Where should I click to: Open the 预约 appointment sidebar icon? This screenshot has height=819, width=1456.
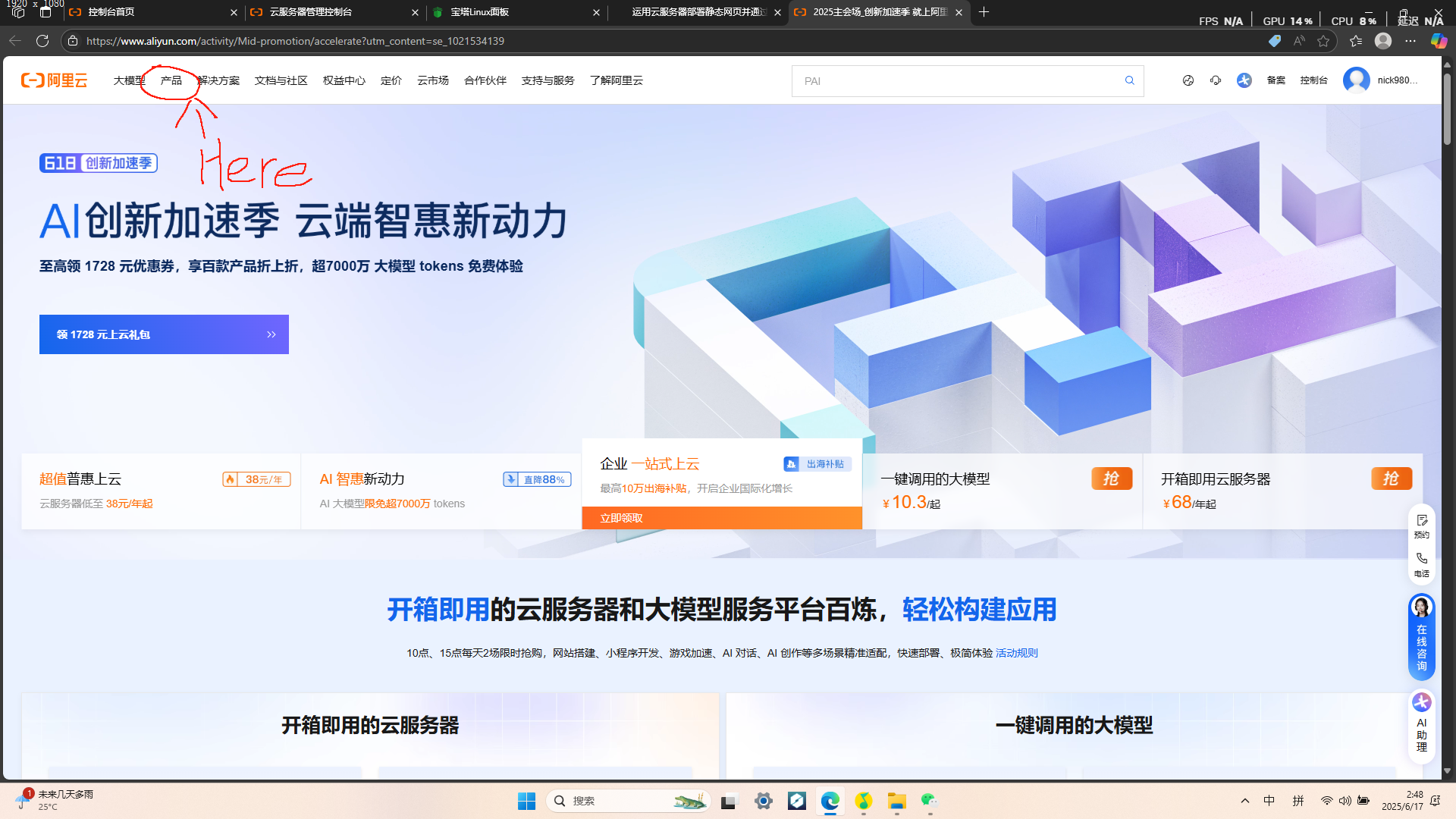[x=1422, y=525]
